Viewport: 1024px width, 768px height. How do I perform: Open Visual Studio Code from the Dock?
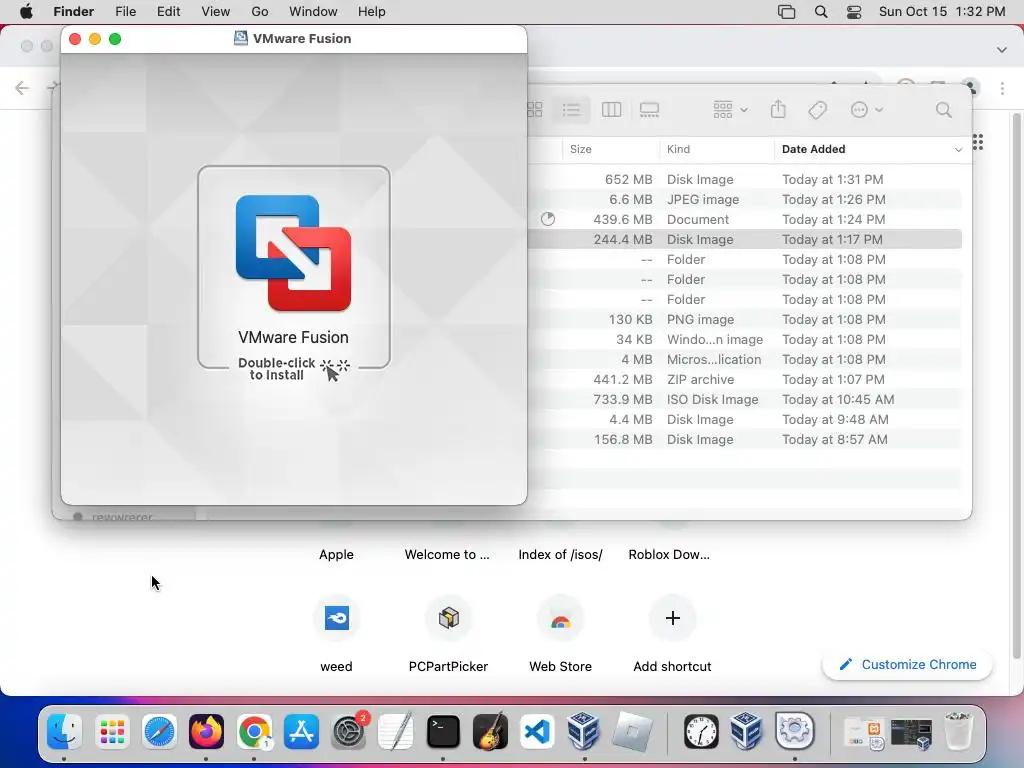[x=537, y=731]
